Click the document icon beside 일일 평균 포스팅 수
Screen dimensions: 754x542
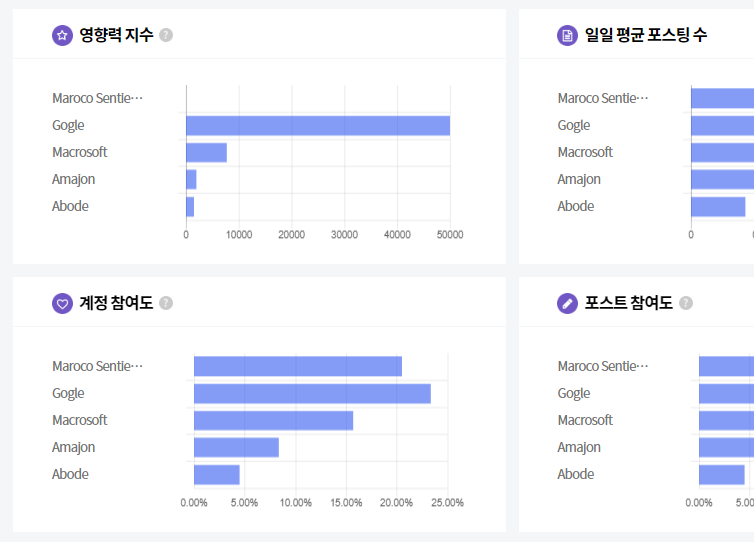(x=567, y=35)
